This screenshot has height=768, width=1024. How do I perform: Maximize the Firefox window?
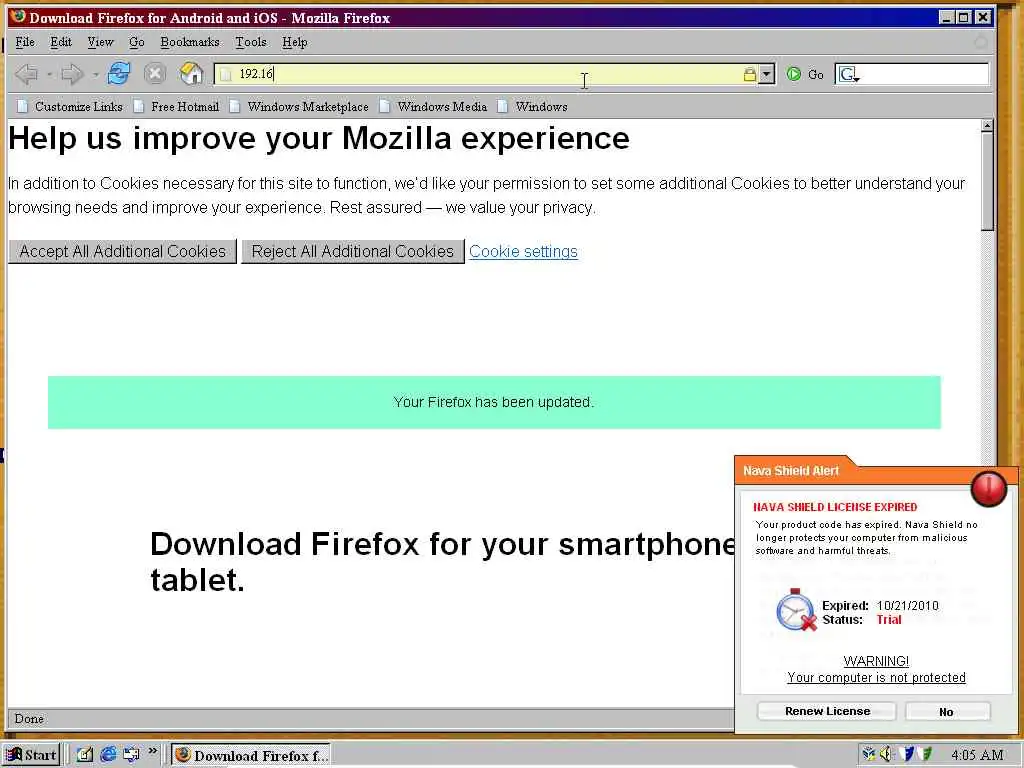964,17
